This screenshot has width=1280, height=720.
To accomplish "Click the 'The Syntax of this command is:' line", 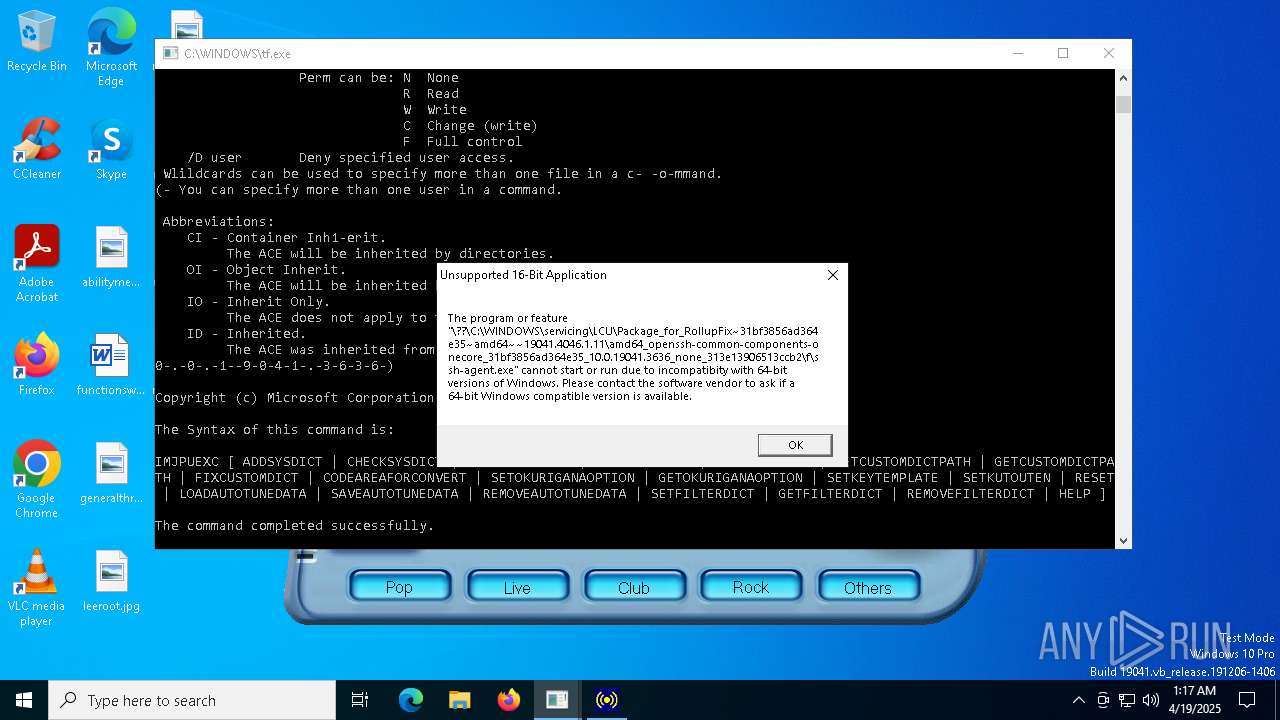I will (275, 430).
